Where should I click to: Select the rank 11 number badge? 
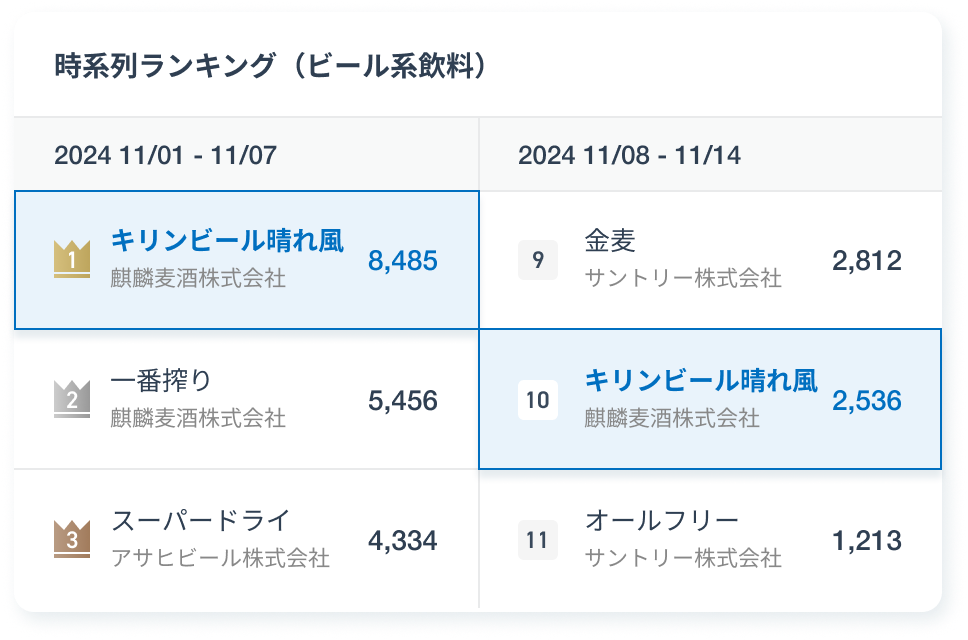(538, 540)
